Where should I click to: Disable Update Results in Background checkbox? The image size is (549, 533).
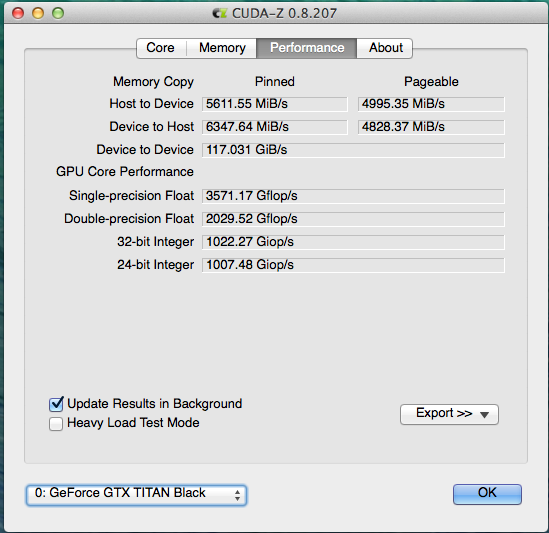(x=56, y=404)
